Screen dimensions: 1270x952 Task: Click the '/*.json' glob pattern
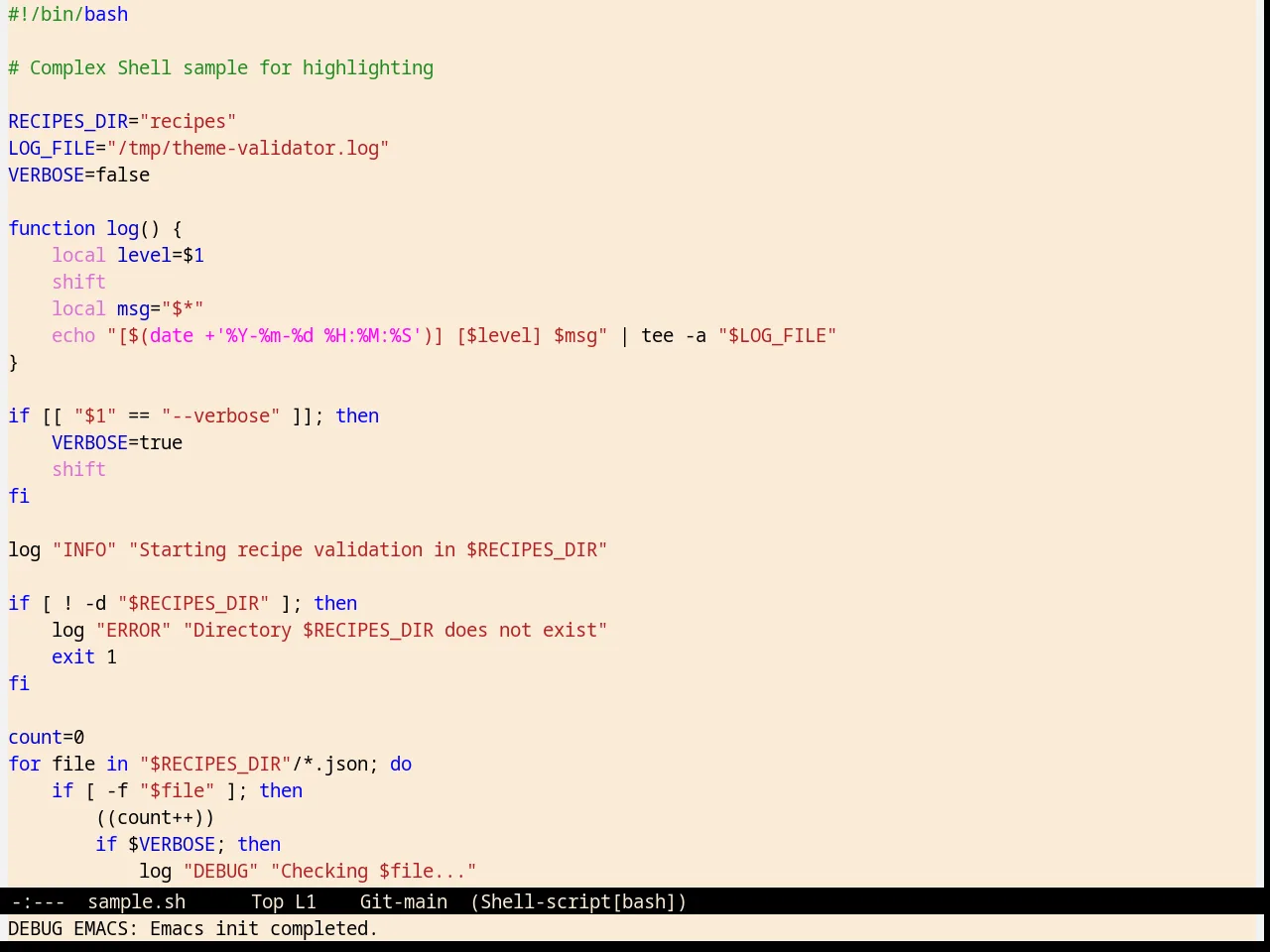[x=329, y=765]
